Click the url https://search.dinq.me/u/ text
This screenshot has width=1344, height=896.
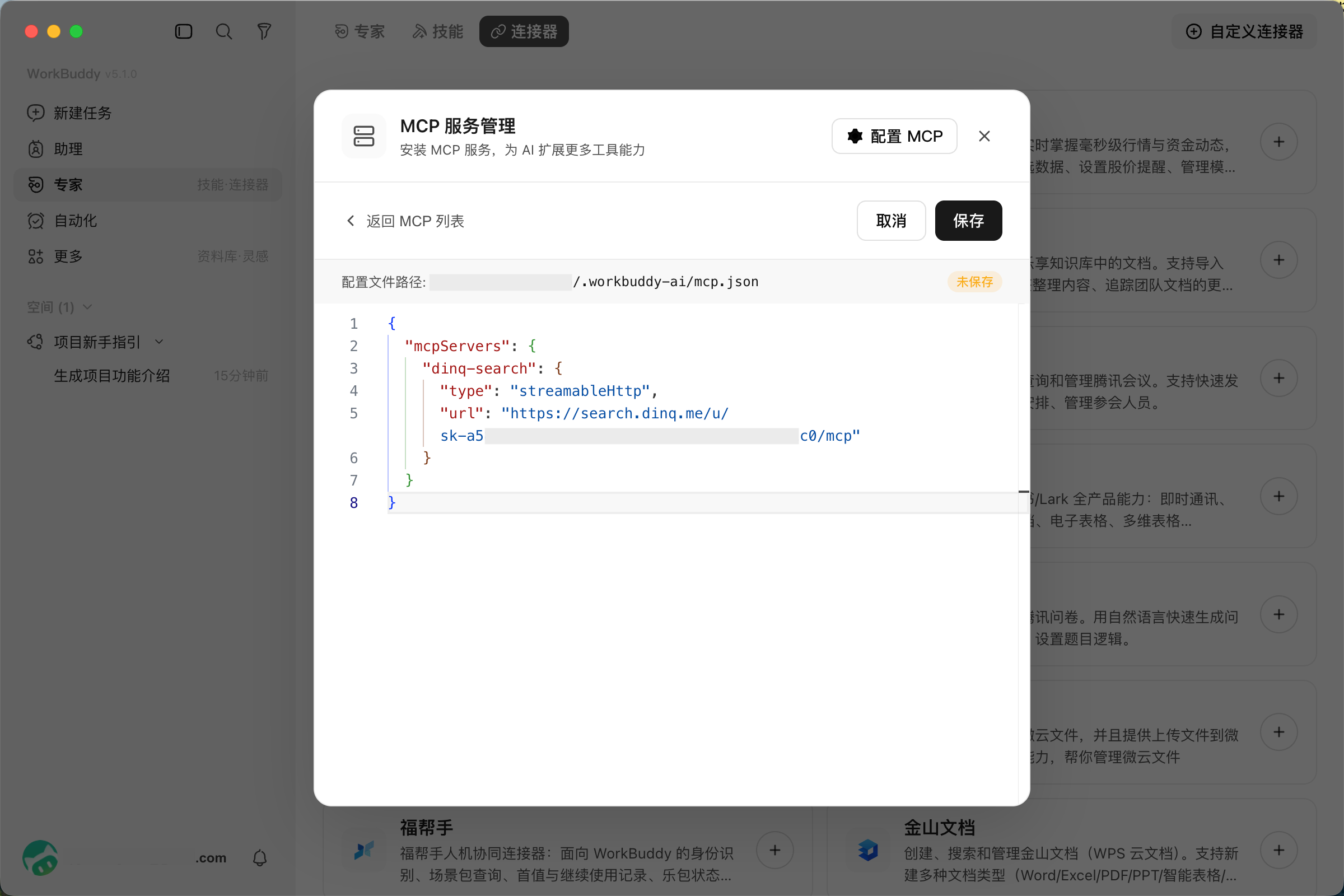pos(615,413)
